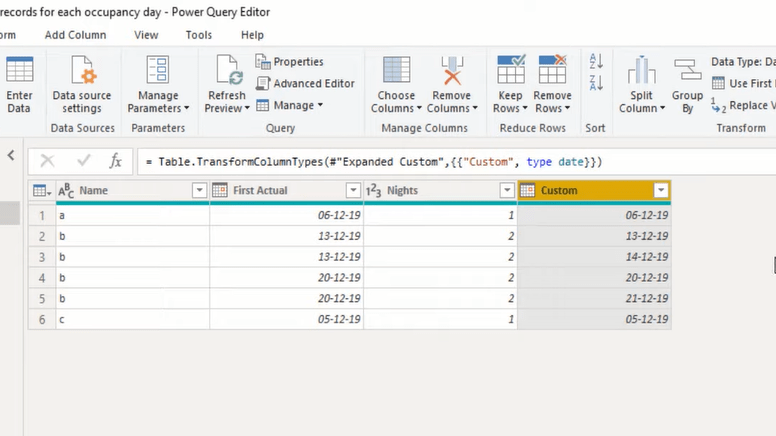Click Nights cell in row 6
This screenshot has width=776, height=436.
pos(440,319)
